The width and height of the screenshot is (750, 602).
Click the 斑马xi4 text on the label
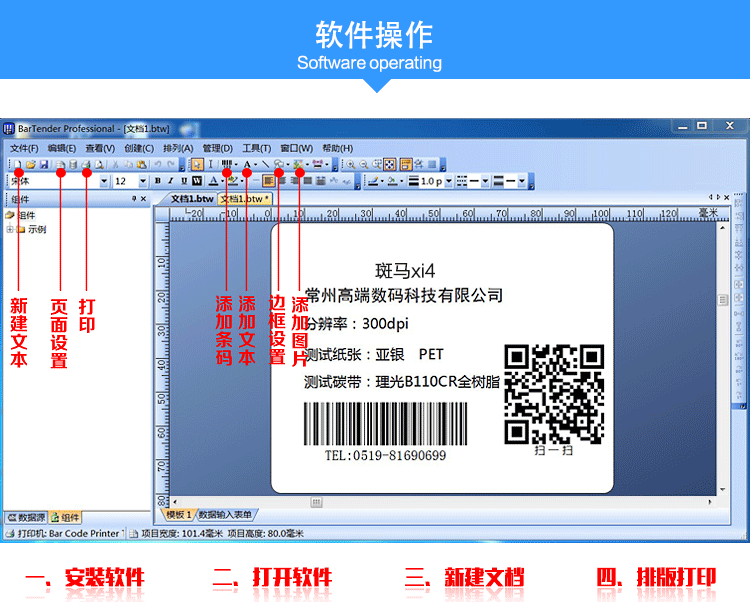[x=405, y=272]
